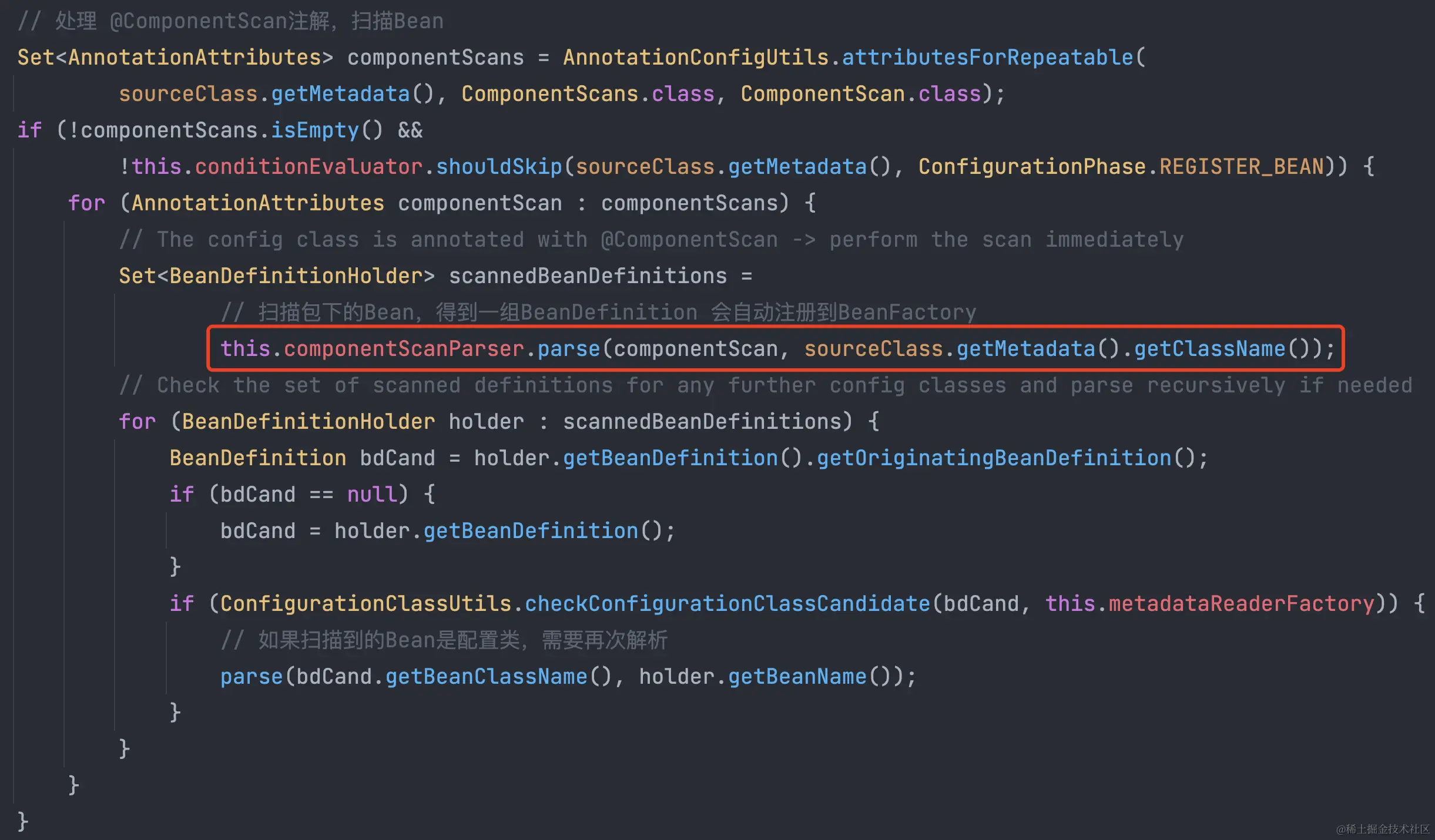Click the isEmpty method call

314,130
